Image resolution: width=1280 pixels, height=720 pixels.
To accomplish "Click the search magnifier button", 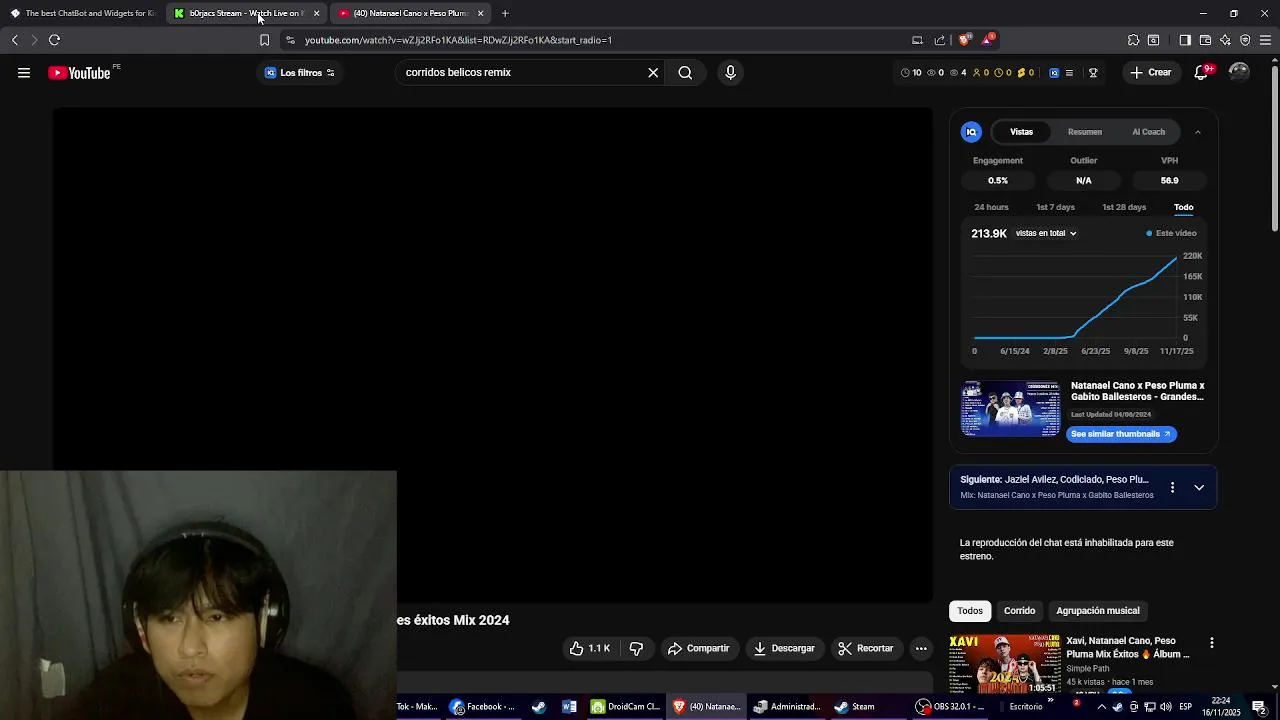I will [x=685, y=73].
